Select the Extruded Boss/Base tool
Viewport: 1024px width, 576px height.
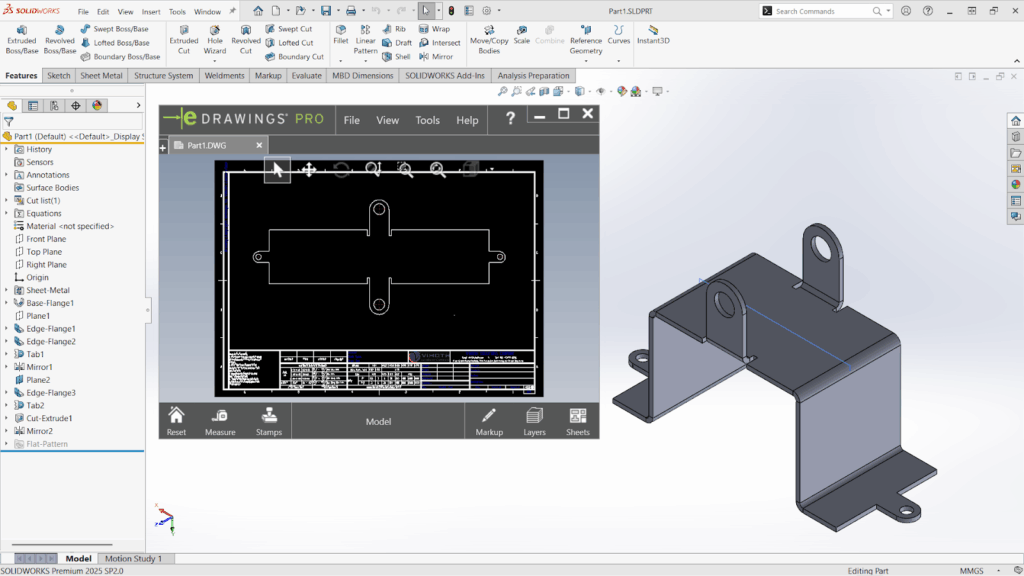point(22,40)
